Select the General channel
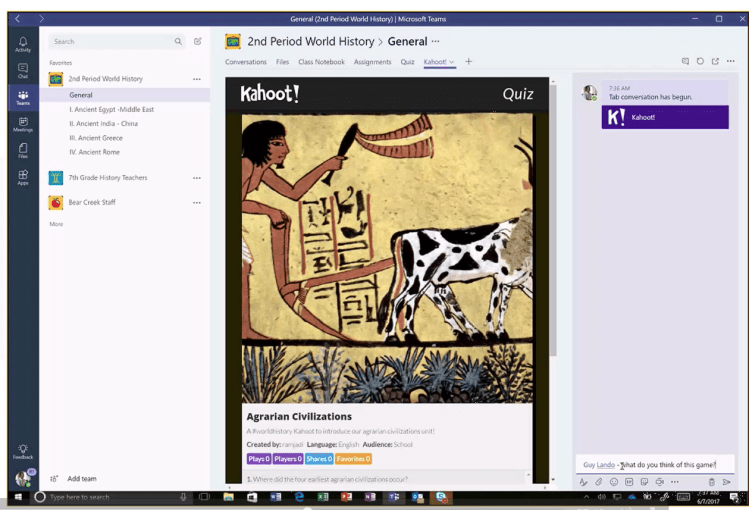The width and height of the screenshot is (749, 510). click(125, 95)
